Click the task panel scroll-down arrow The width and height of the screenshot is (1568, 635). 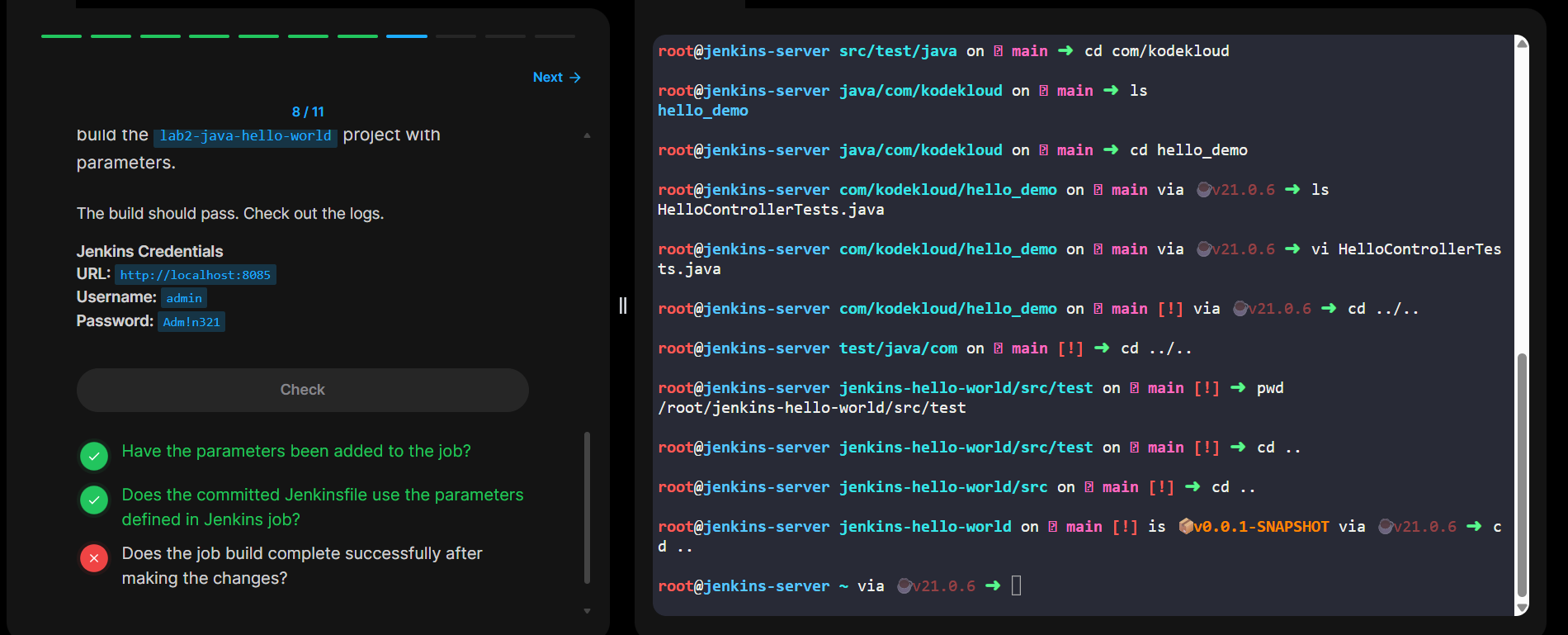coord(587,611)
